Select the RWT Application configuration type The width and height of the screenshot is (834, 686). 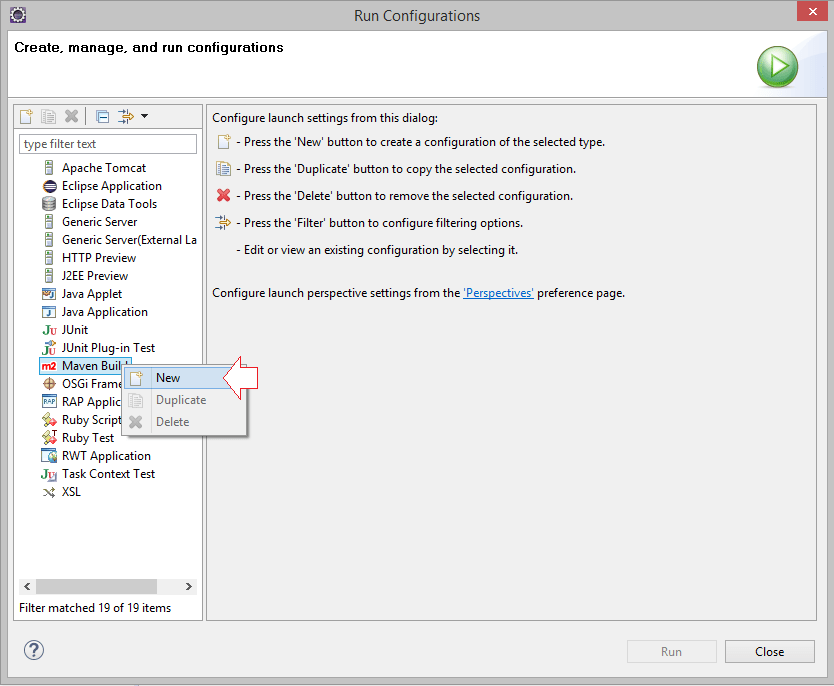104,455
